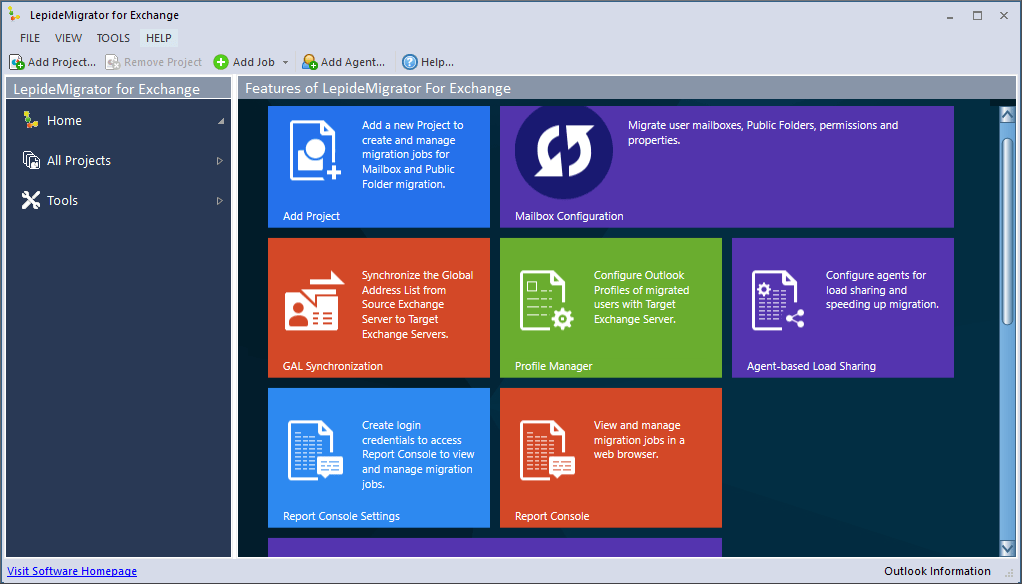Collapse the Home section arrow

tap(221, 121)
